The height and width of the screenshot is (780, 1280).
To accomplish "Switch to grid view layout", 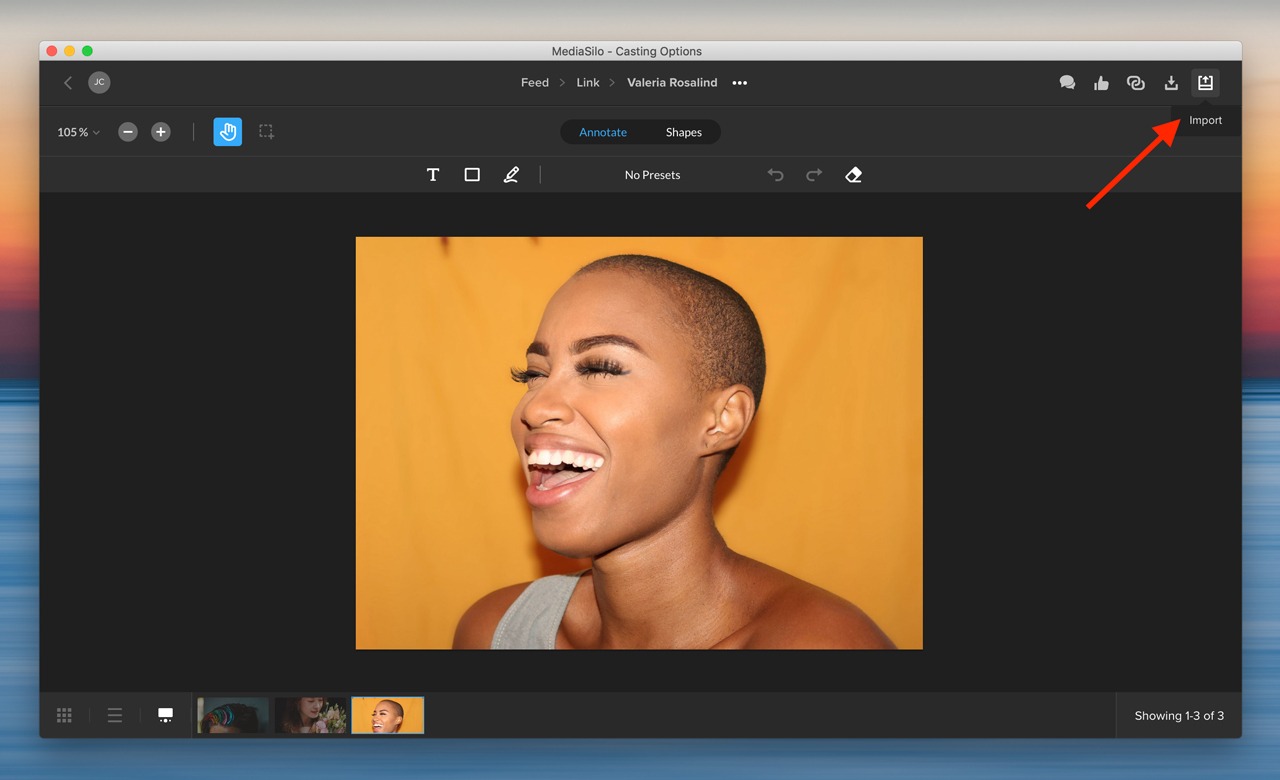I will coord(64,715).
